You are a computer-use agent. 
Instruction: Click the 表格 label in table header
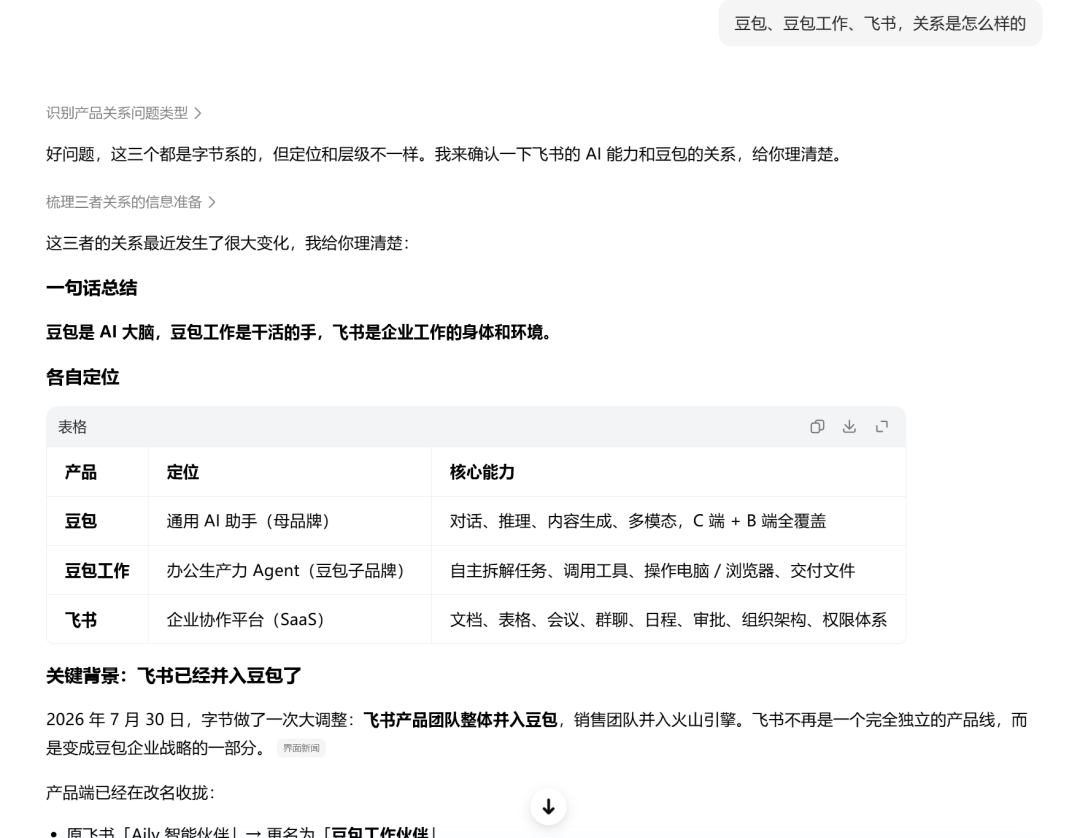point(72,427)
